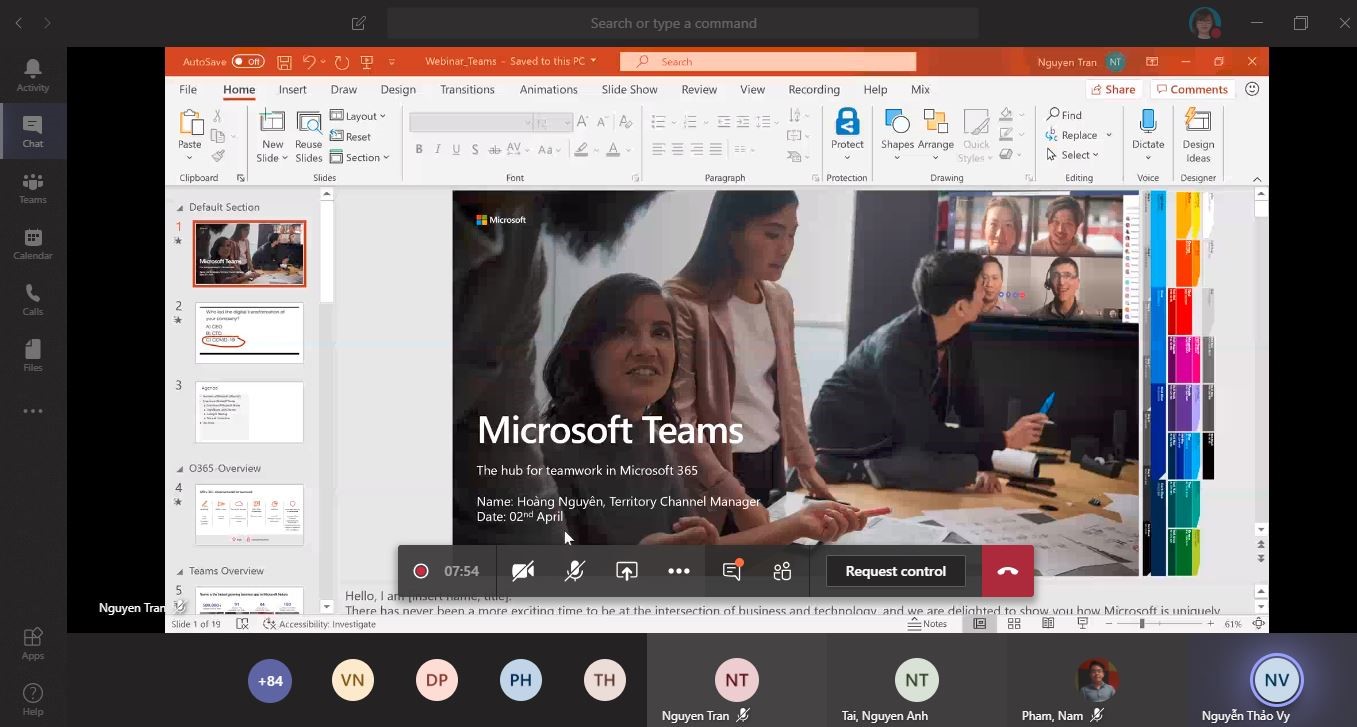Open Activity in Teams sidebar
1357x727 pixels.
click(x=33, y=75)
